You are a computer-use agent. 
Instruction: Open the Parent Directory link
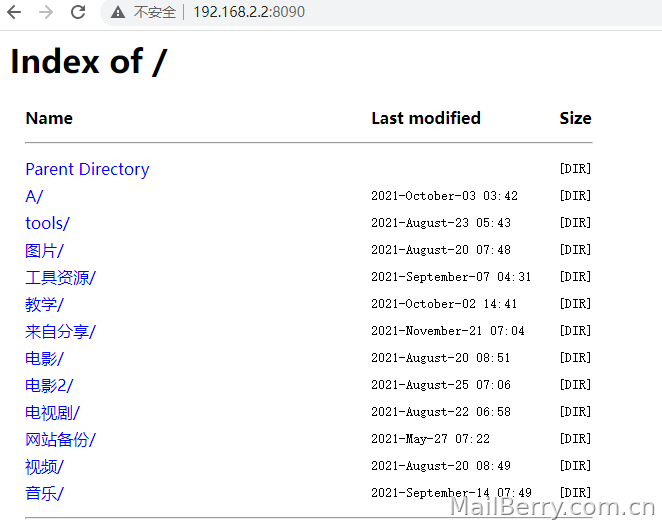87,169
